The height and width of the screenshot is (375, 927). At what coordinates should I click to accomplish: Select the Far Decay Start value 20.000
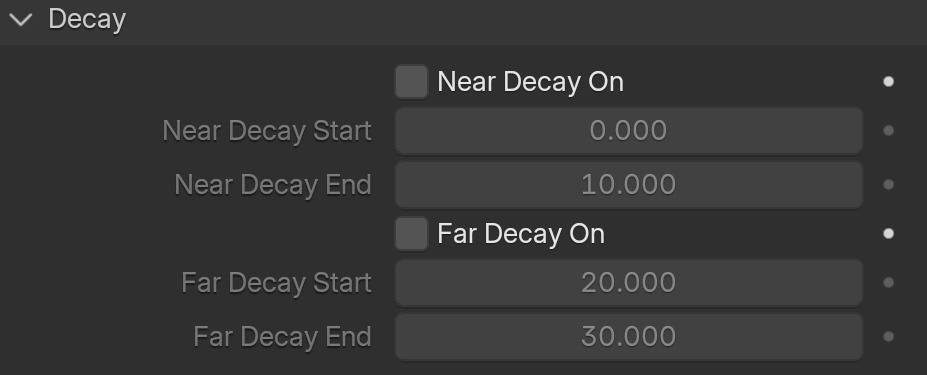628,283
